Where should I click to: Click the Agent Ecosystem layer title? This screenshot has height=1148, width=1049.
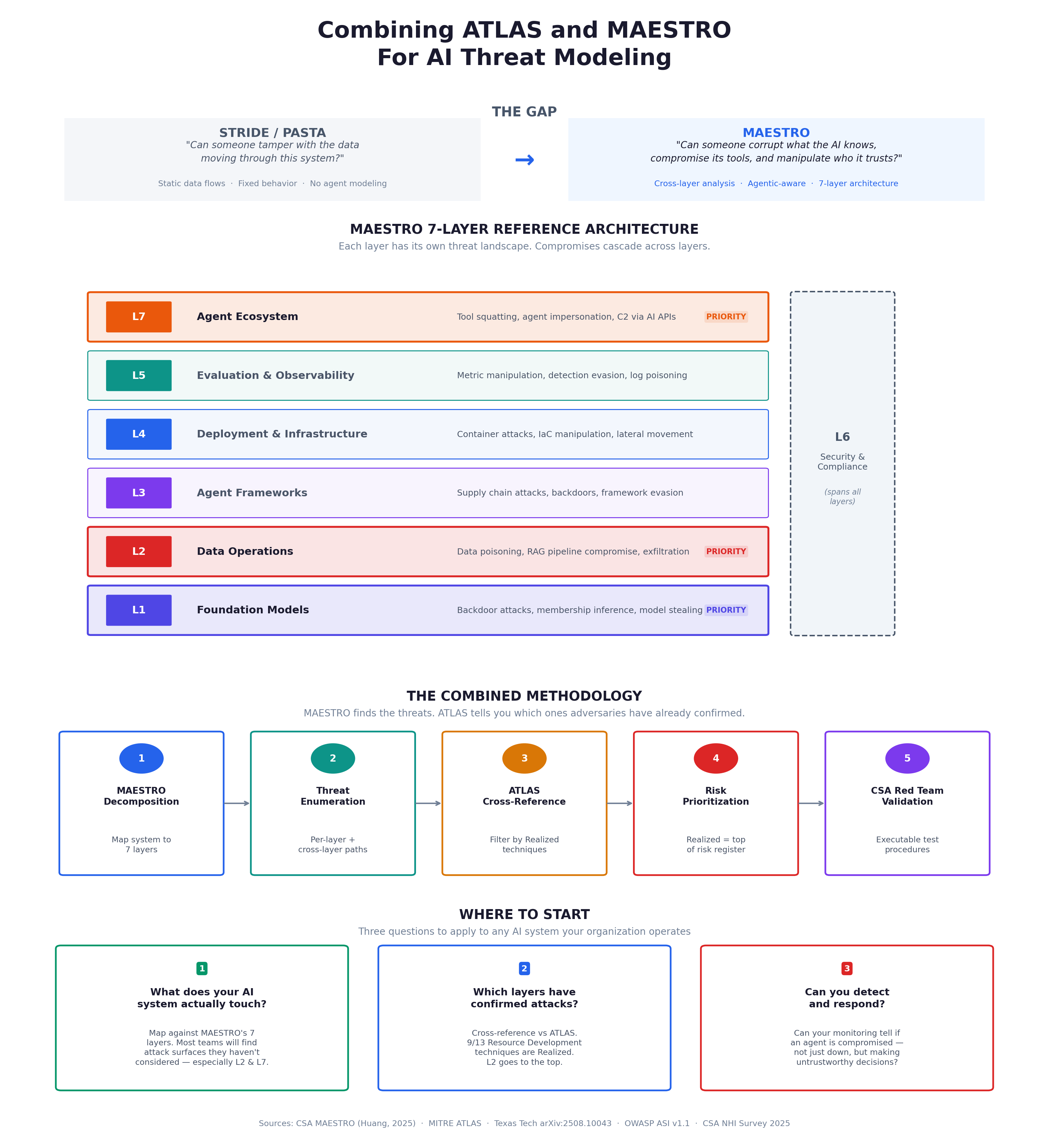(247, 317)
